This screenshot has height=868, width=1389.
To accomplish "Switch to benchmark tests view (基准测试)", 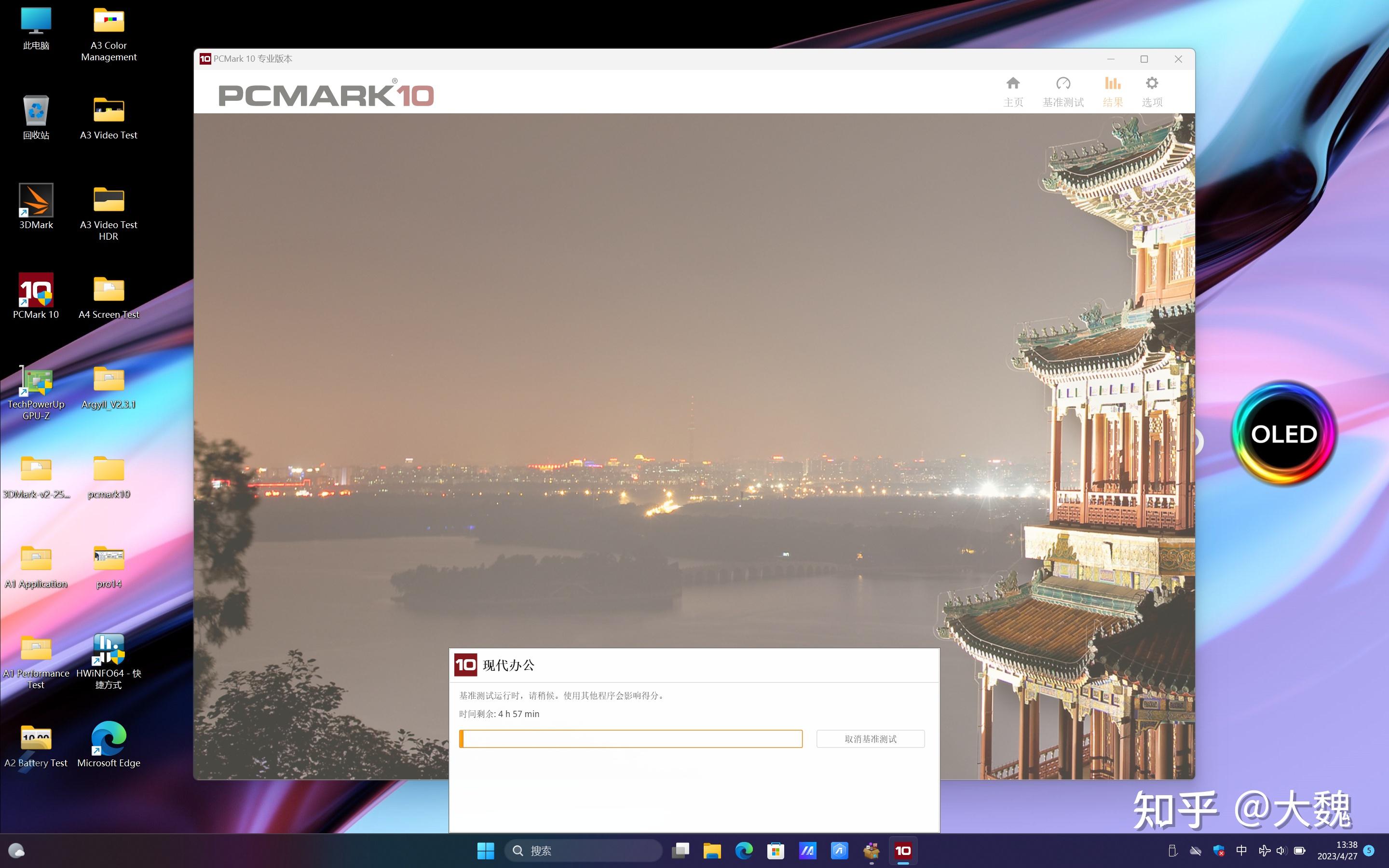I will click(x=1062, y=91).
